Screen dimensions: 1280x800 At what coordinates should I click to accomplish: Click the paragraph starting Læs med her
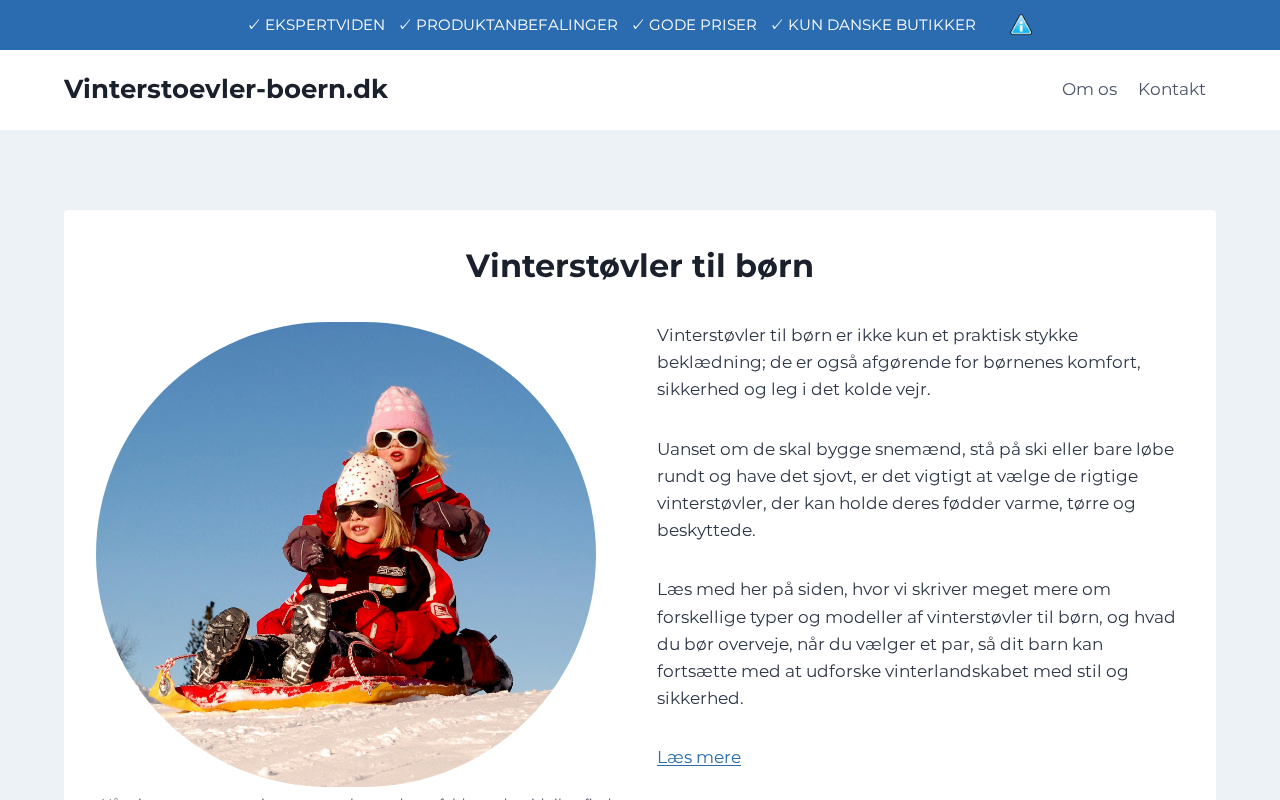tap(916, 644)
